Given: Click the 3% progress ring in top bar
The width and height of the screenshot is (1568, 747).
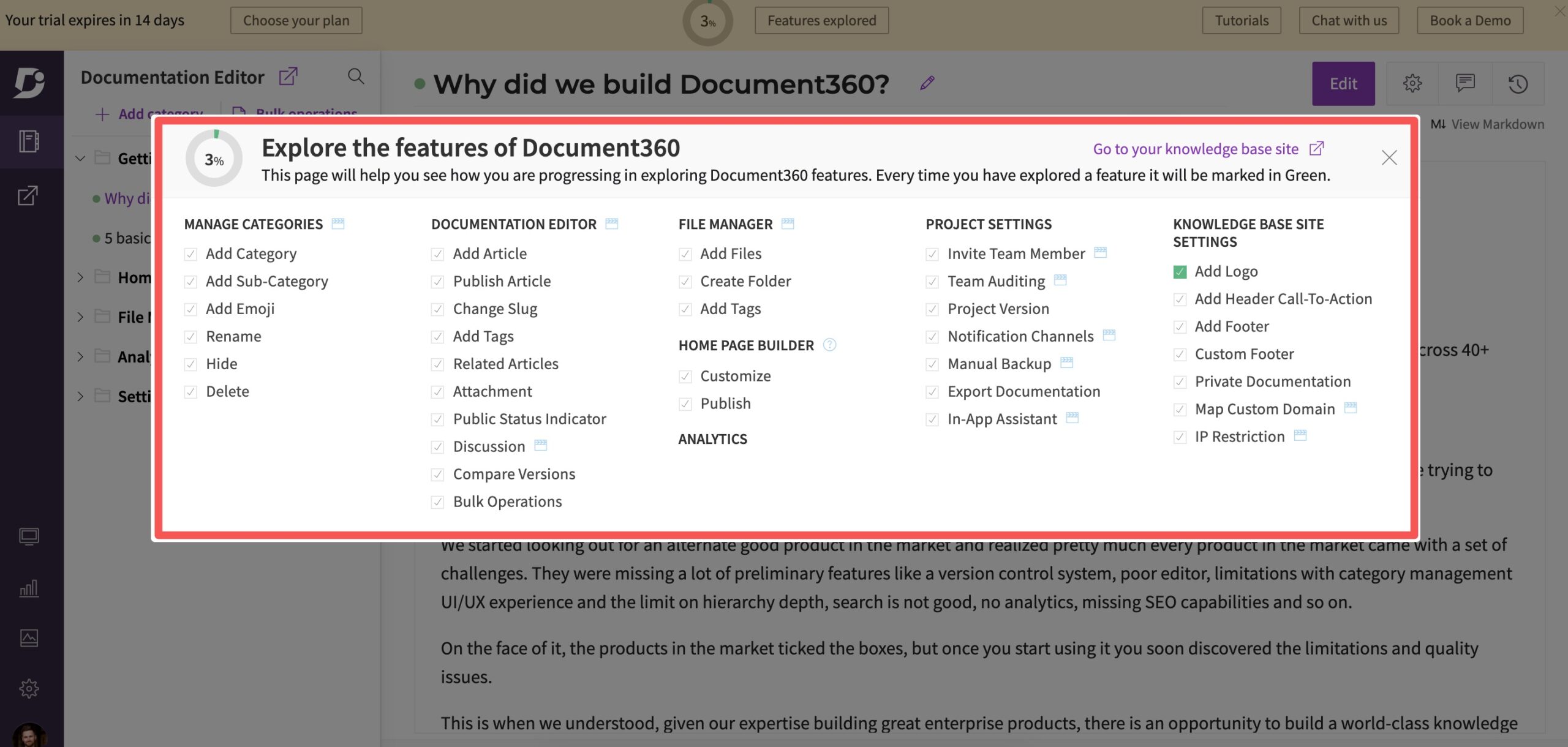Looking at the screenshot, I should (x=707, y=21).
